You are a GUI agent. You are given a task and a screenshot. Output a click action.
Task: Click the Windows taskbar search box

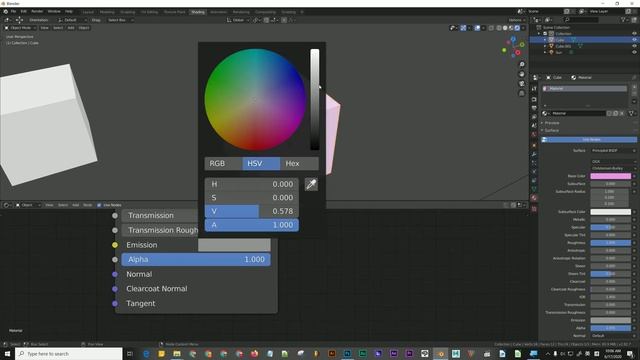click(69, 353)
